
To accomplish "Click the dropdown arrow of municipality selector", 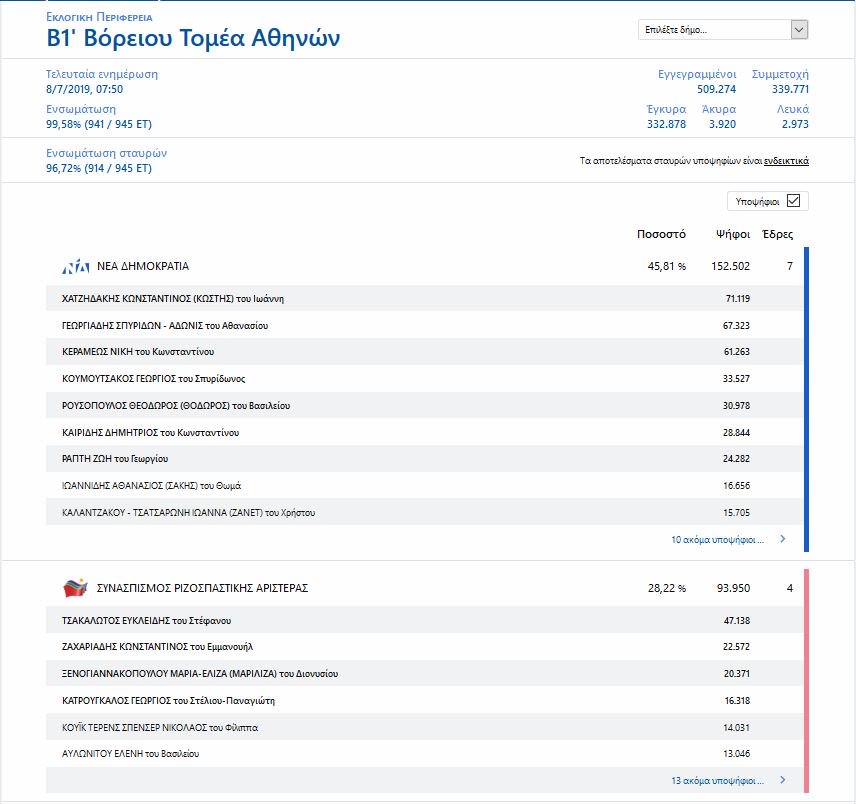I will pyautogui.click(x=799, y=29).
